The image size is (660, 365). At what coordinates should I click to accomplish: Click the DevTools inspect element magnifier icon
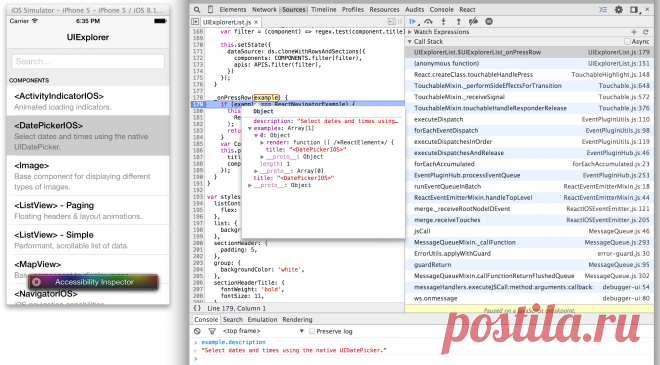197,9
